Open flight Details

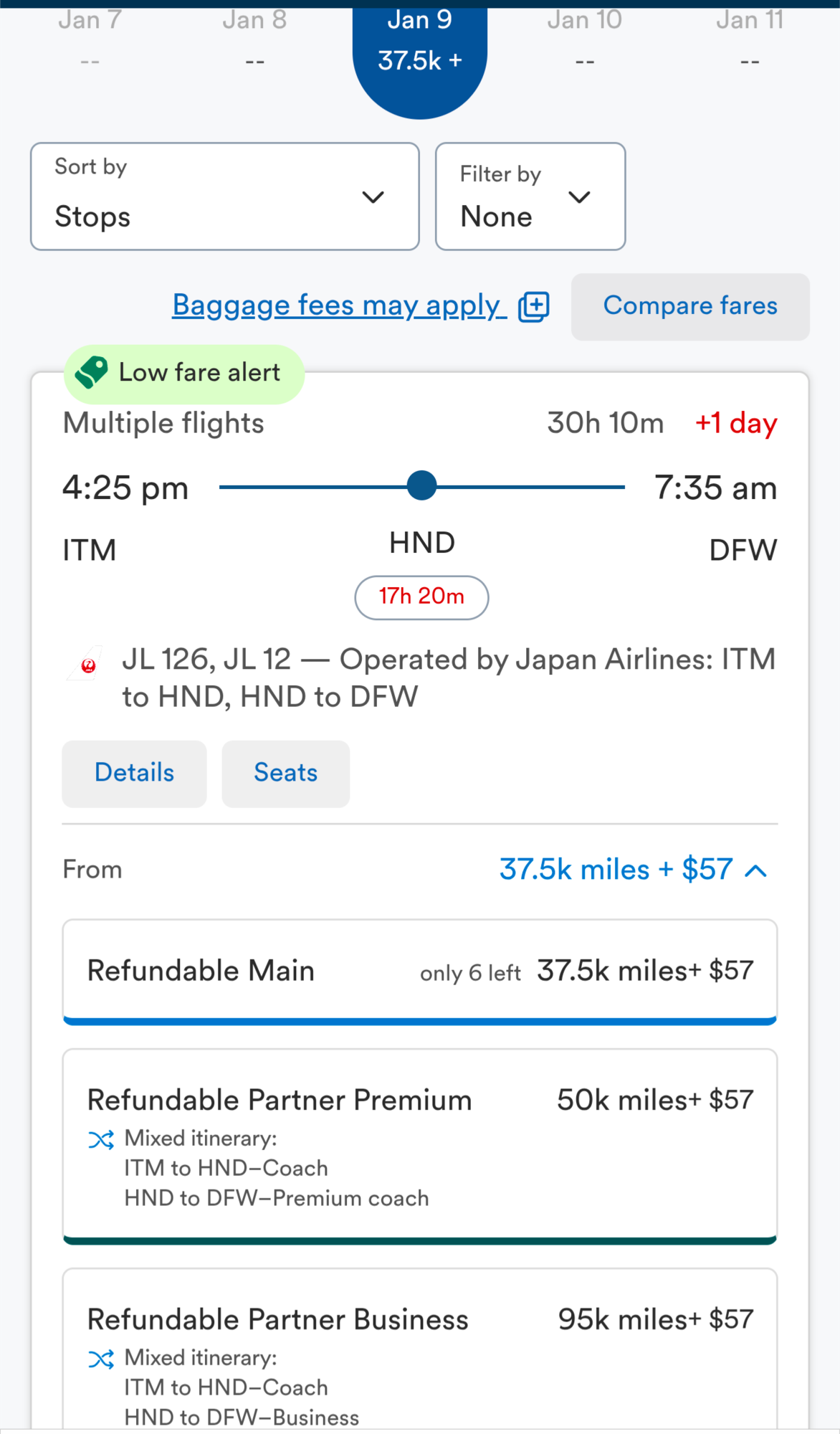pyautogui.click(x=134, y=773)
